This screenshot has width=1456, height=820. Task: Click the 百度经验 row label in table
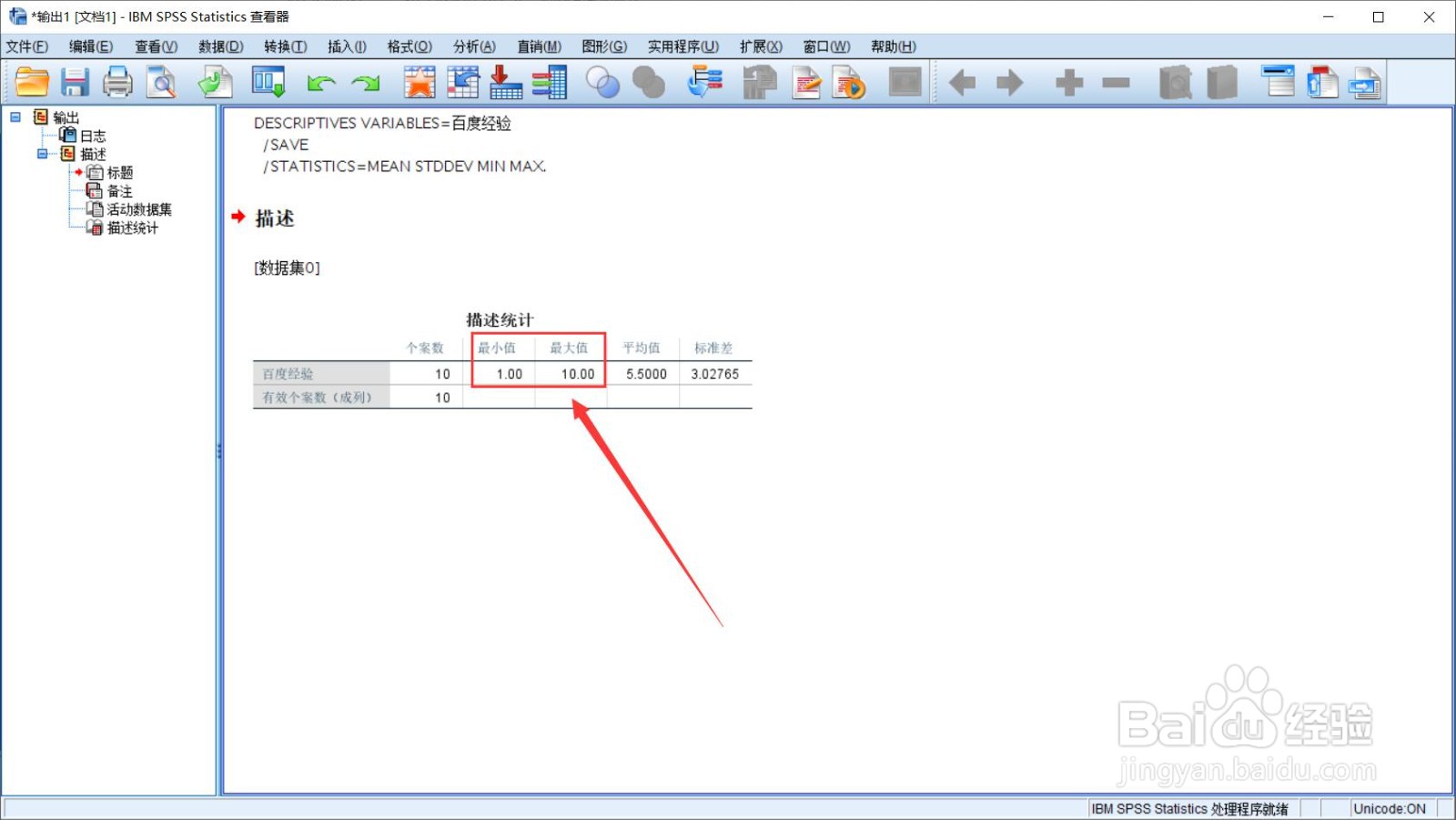pos(288,374)
